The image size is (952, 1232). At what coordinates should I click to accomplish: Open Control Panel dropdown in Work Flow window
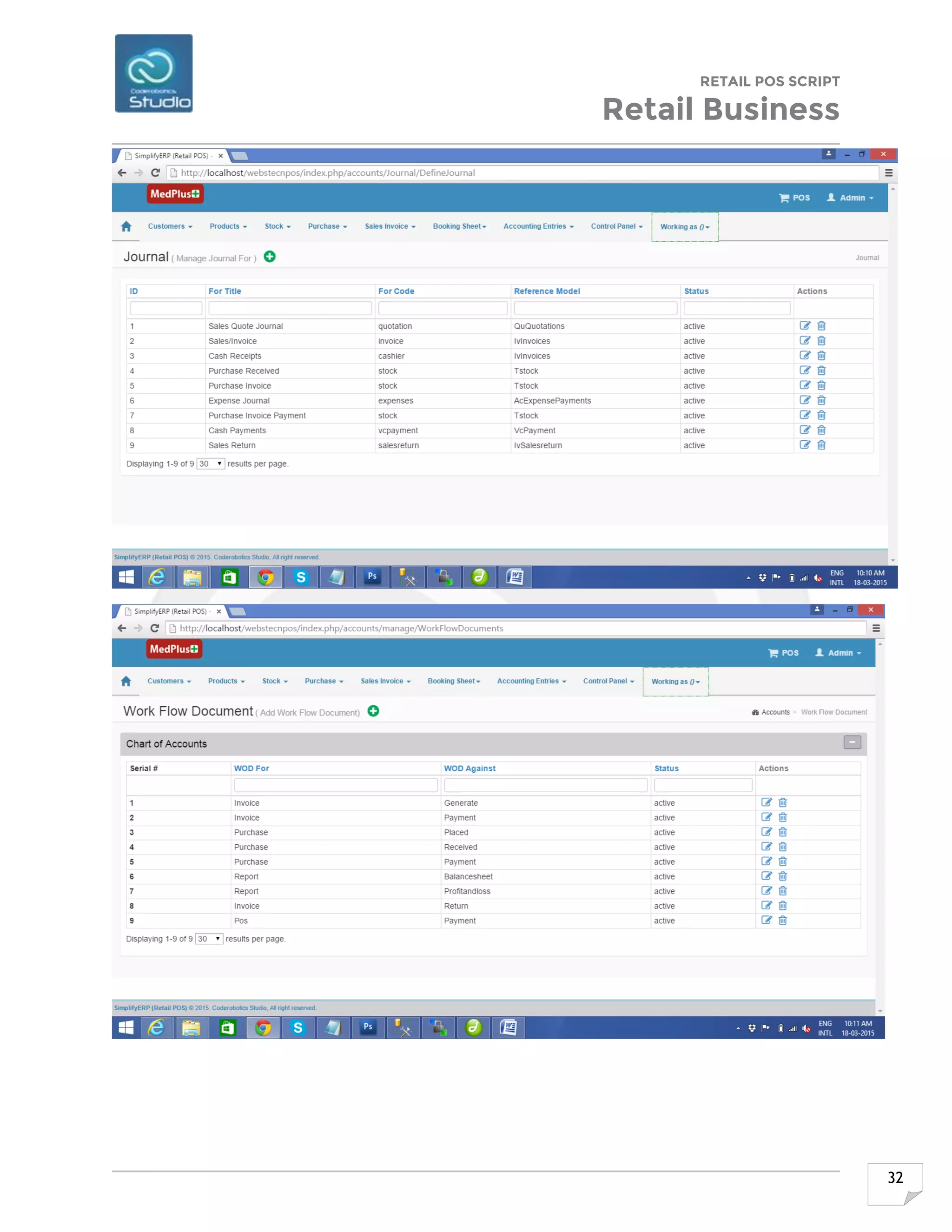(608, 681)
